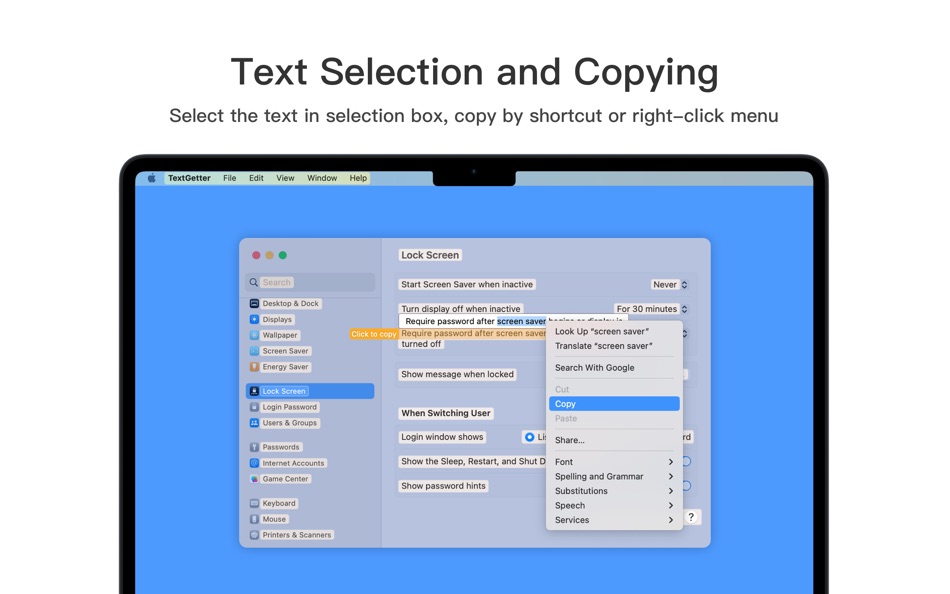Select Lock Screen text in the sidebar
The width and height of the screenshot is (950, 594).
click(284, 391)
